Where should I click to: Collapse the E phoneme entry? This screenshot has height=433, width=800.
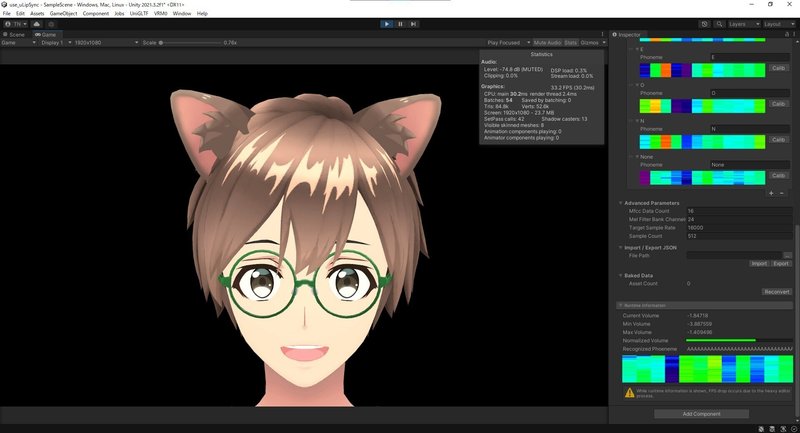(637, 49)
